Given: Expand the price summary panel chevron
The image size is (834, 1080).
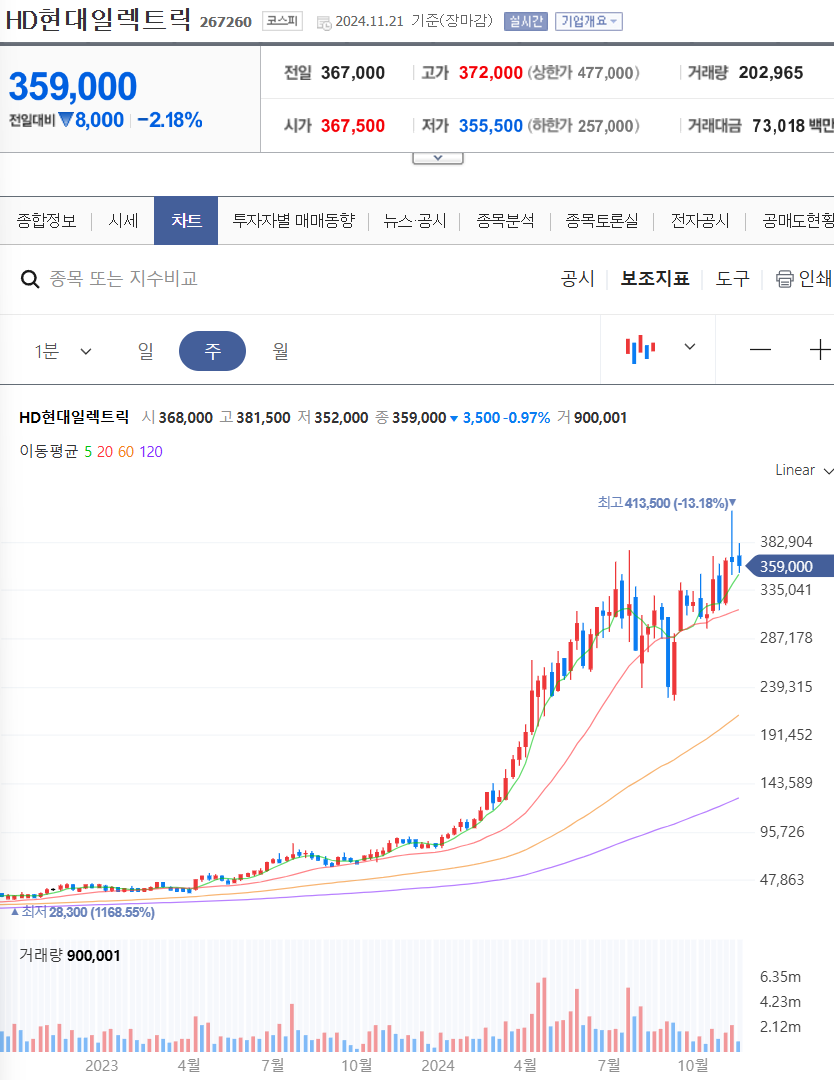Looking at the screenshot, I should 437,158.
